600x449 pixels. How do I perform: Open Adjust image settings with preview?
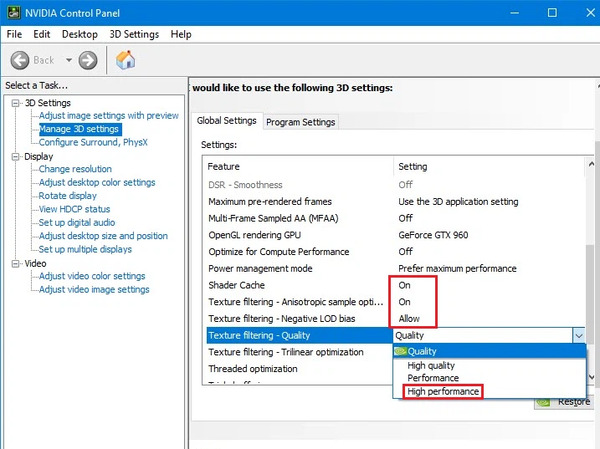click(109, 116)
